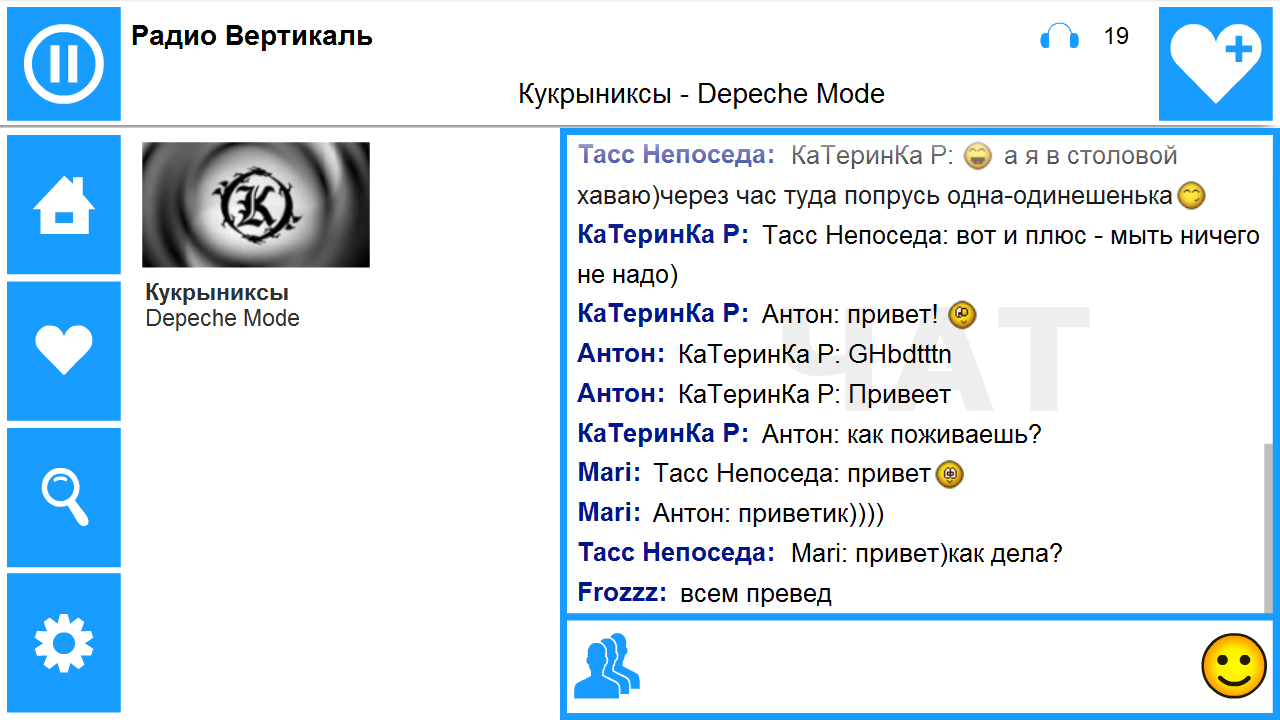1280x720 pixels.
Task: Open the Settings gear section
Action: point(64,643)
